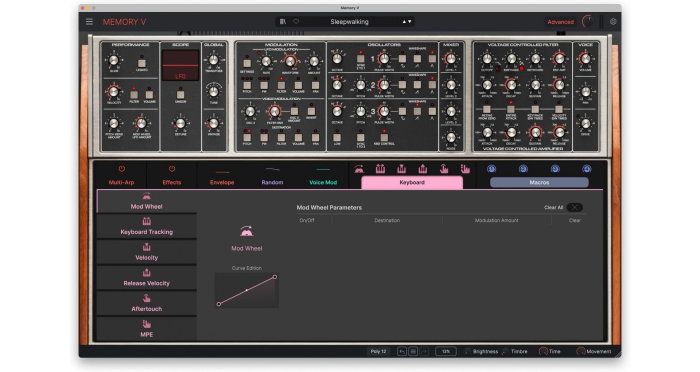Step to next preset with down arrow
Image resolution: width=700 pixels, height=372 pixels.
coord(409,21)
